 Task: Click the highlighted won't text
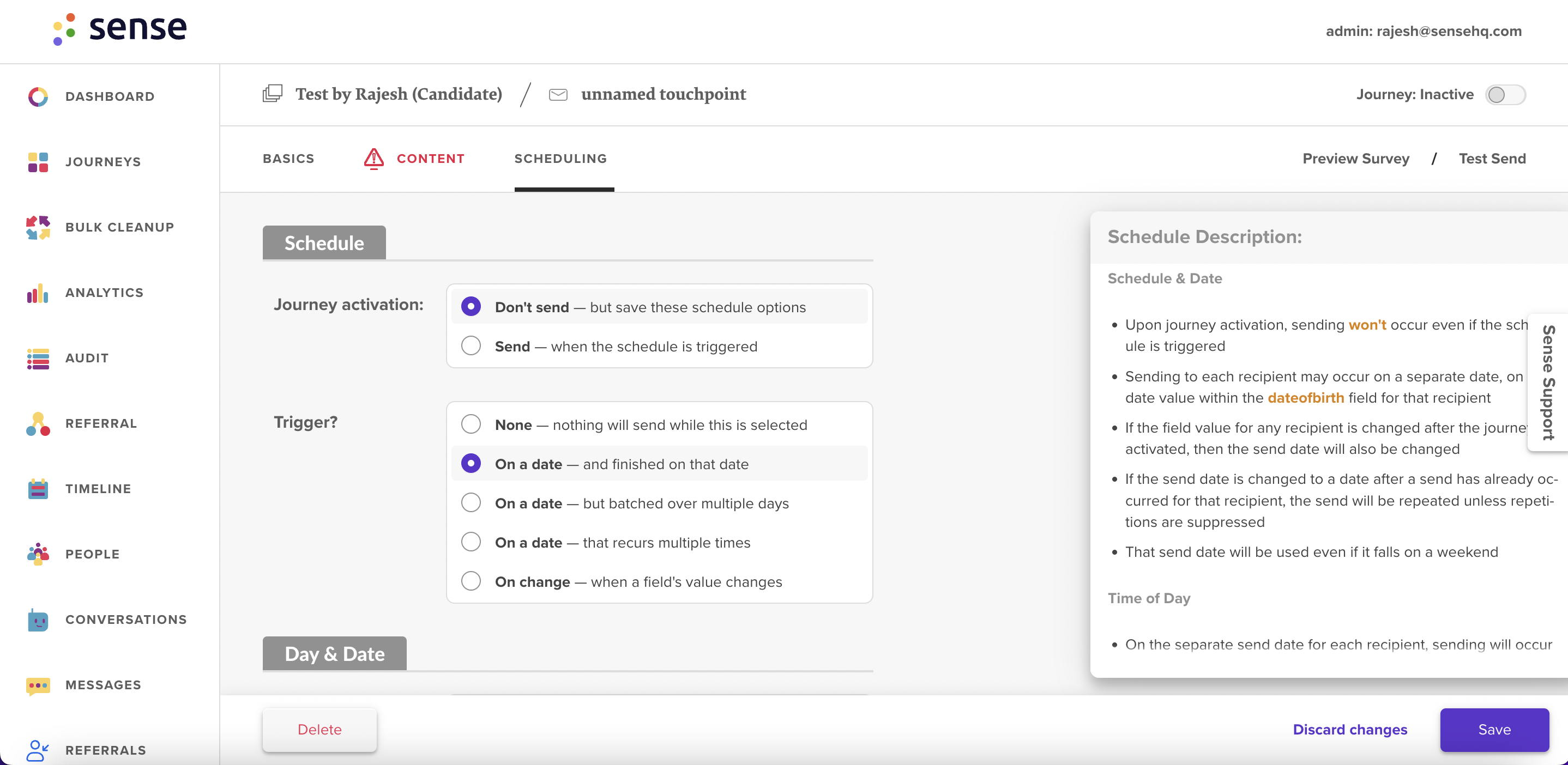(x=1367, y=325)
